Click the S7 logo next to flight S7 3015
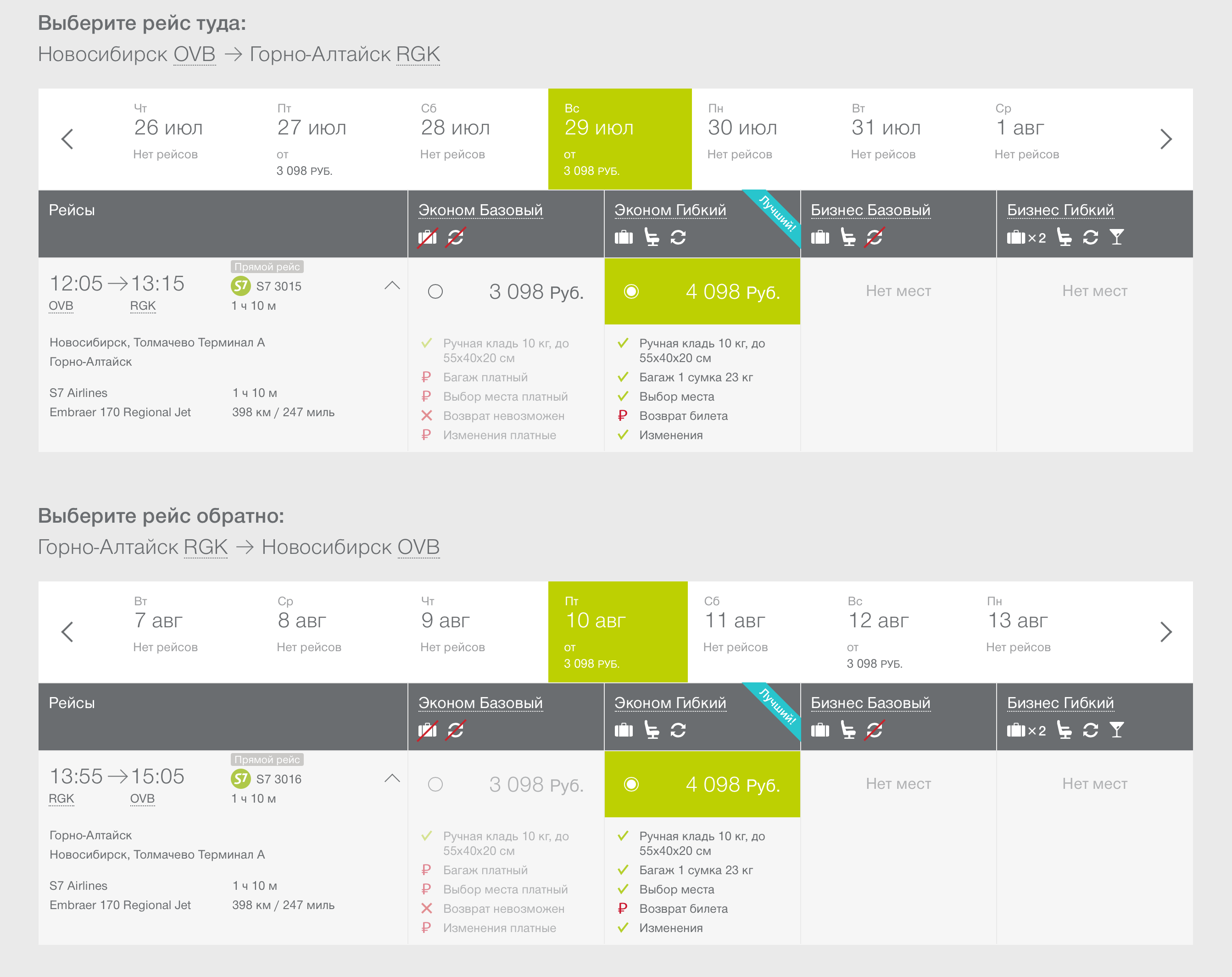The height and width of the screenshot is (977, 1232). pos(240,286)
